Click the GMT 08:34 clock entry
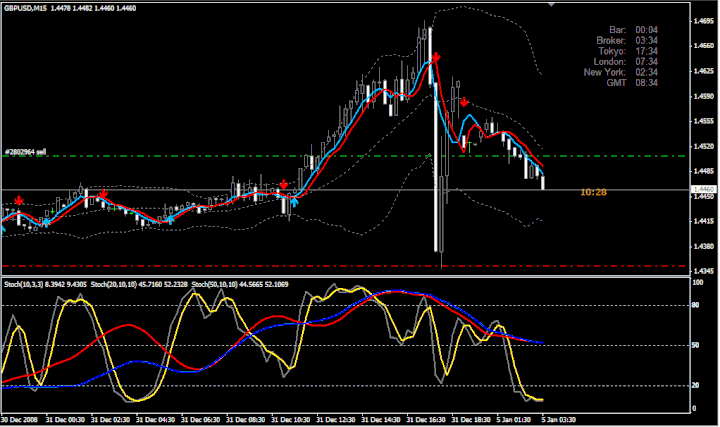The width and height of the screenshot is (720, 427). point(632,83)
